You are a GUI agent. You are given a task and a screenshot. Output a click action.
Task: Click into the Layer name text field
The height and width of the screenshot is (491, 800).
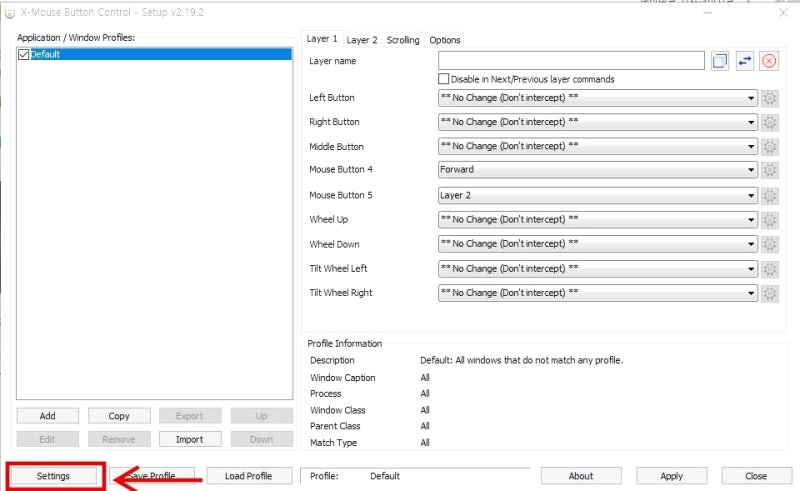[x=571, y=61]
